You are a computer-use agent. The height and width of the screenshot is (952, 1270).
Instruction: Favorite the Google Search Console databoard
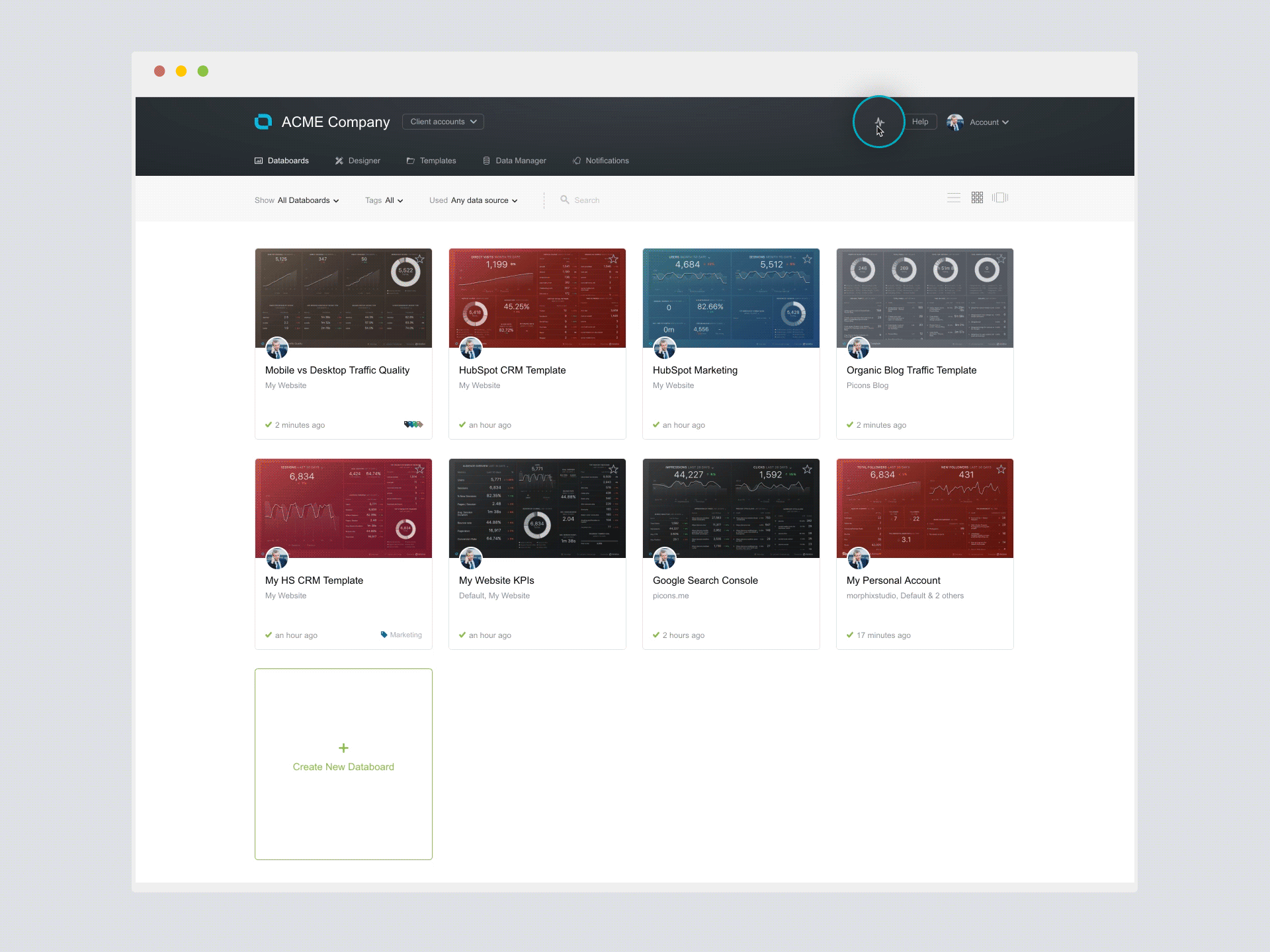click(807, 469)
